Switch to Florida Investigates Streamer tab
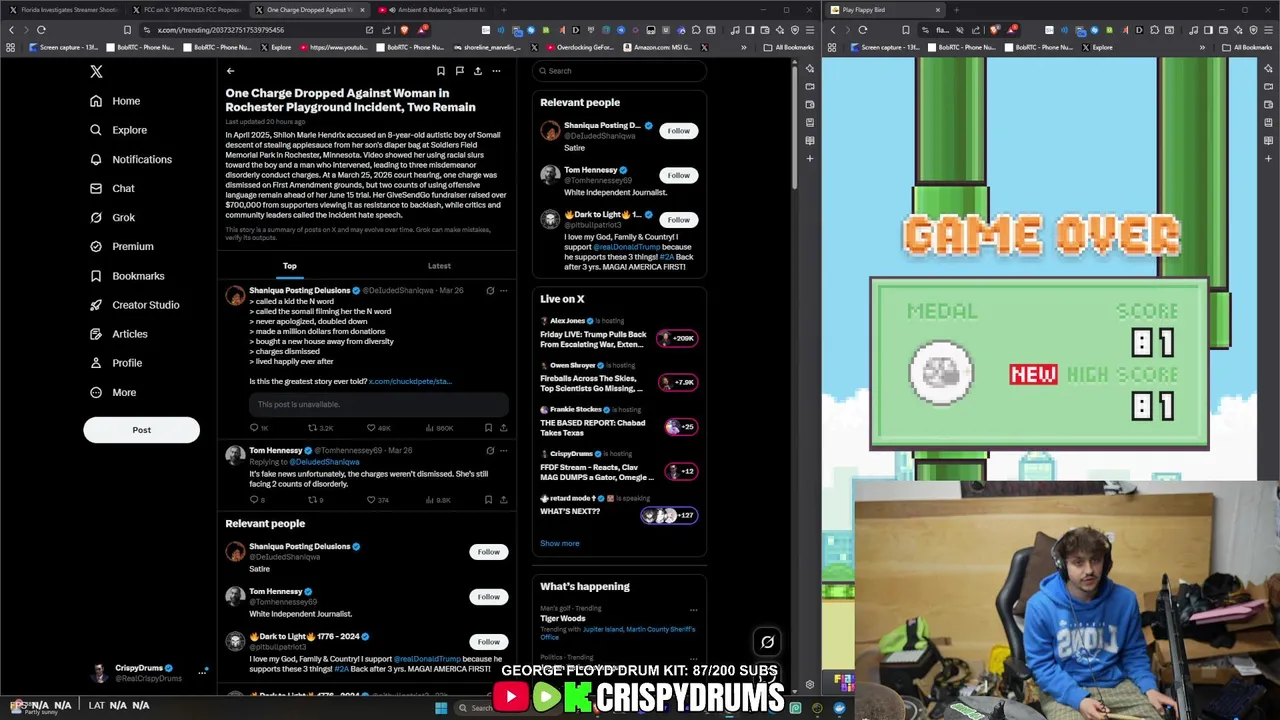 [x=65, y=10]
